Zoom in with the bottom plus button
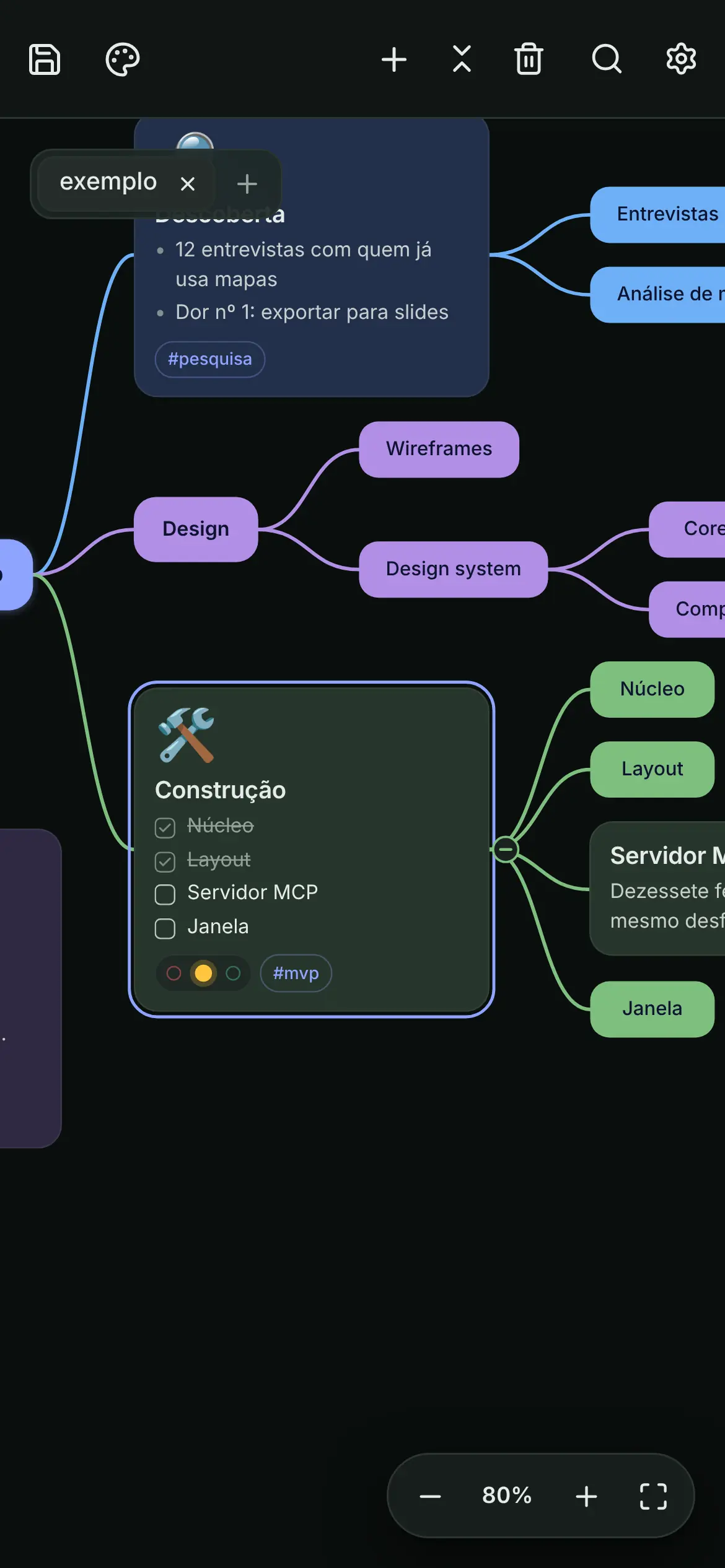 coord(586,1496)
